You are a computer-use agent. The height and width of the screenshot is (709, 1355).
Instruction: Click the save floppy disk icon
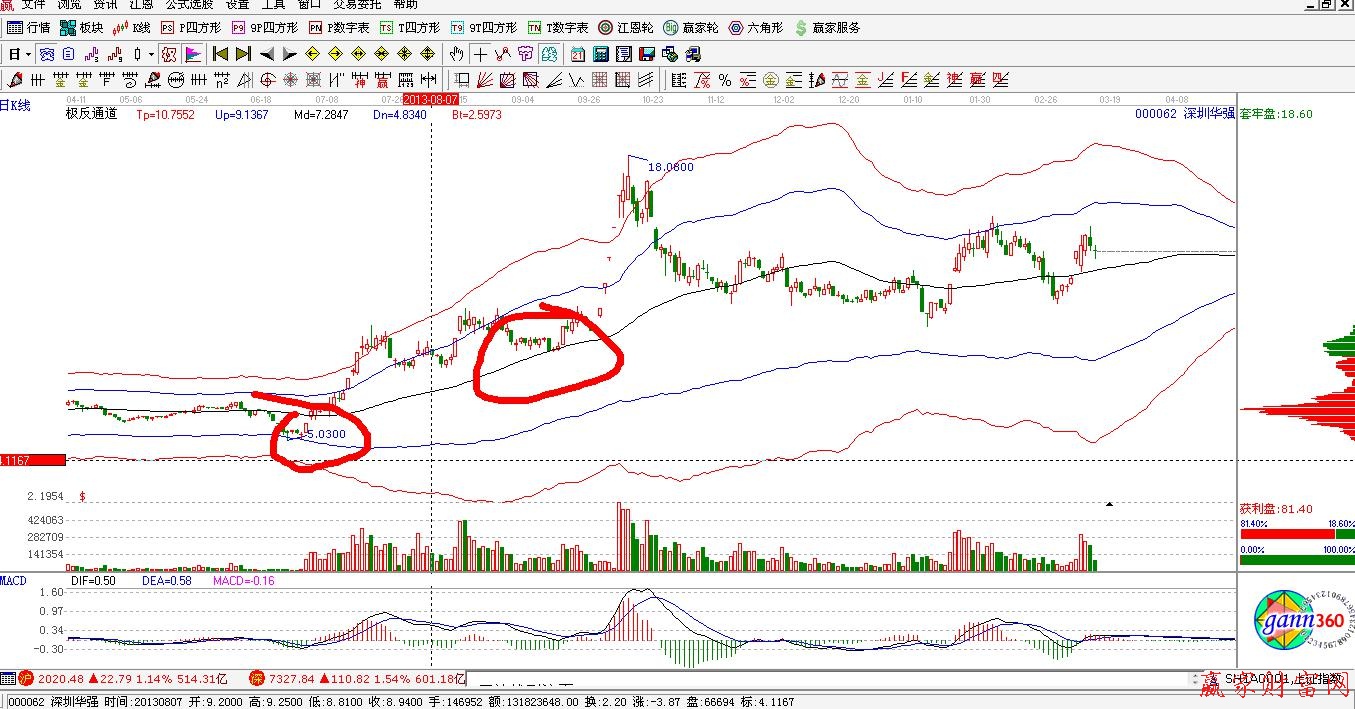[646, 54]
